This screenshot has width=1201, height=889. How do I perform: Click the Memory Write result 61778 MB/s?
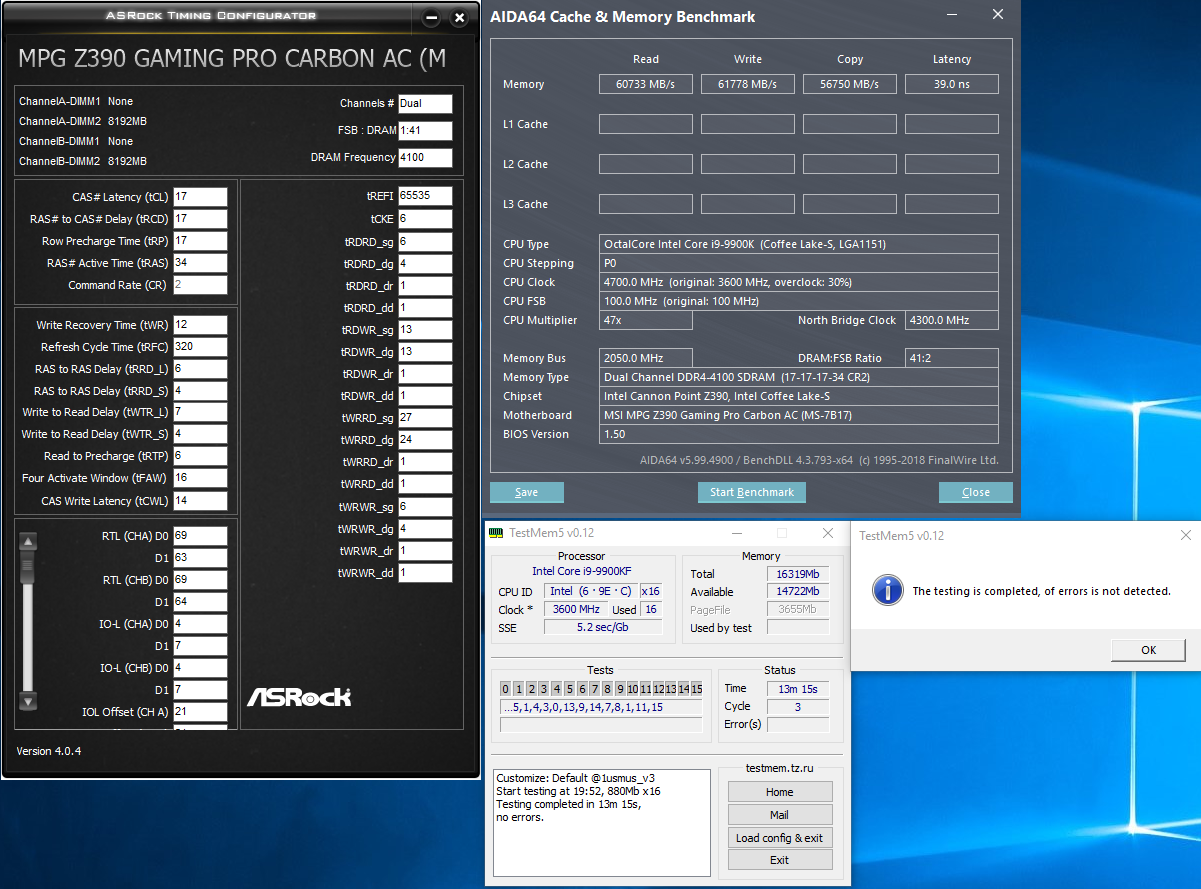pyautogui.click(x=748, y=84)
